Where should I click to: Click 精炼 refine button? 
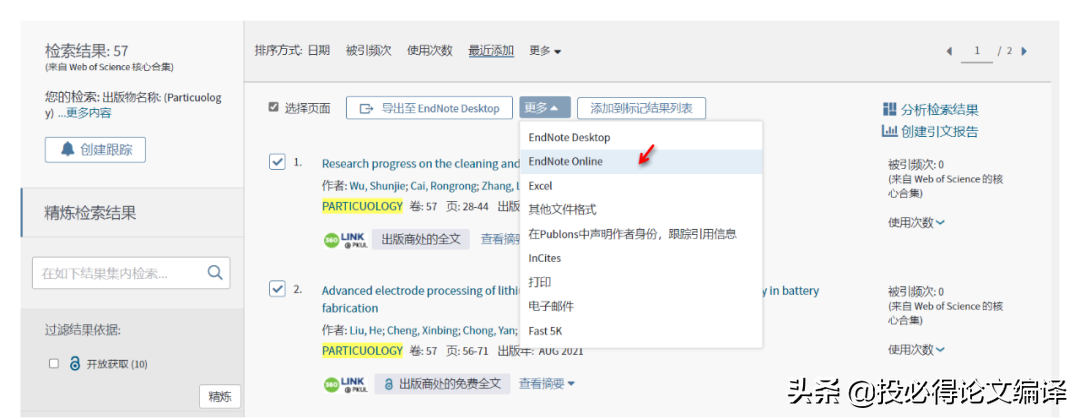[x=220, y=396]
